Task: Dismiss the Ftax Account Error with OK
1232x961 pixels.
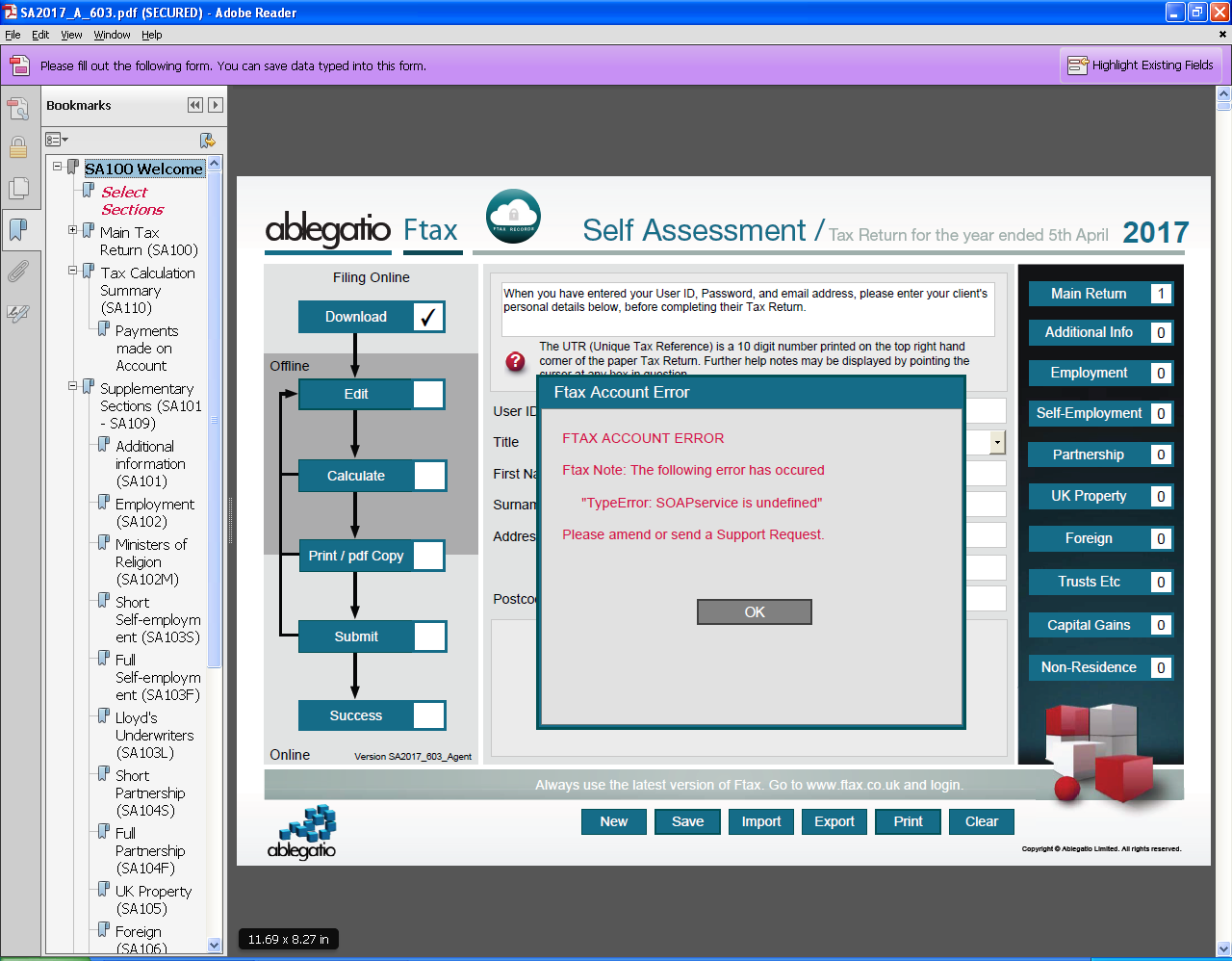Action: [755, 612]
